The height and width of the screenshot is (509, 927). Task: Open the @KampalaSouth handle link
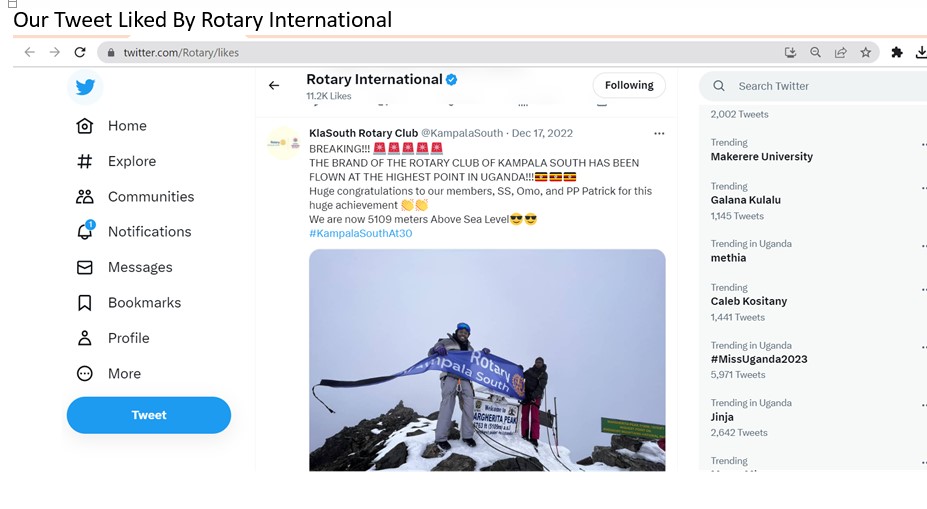coord(462,134)
